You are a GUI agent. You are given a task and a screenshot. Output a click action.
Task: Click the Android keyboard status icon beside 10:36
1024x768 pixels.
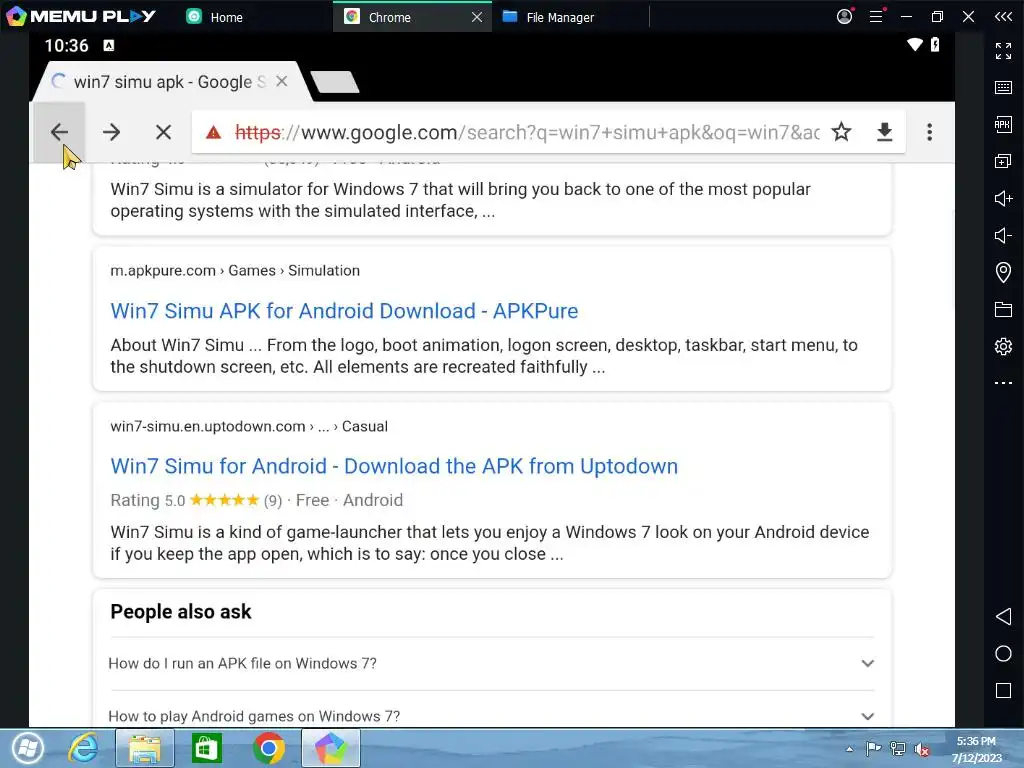point(109,45)
